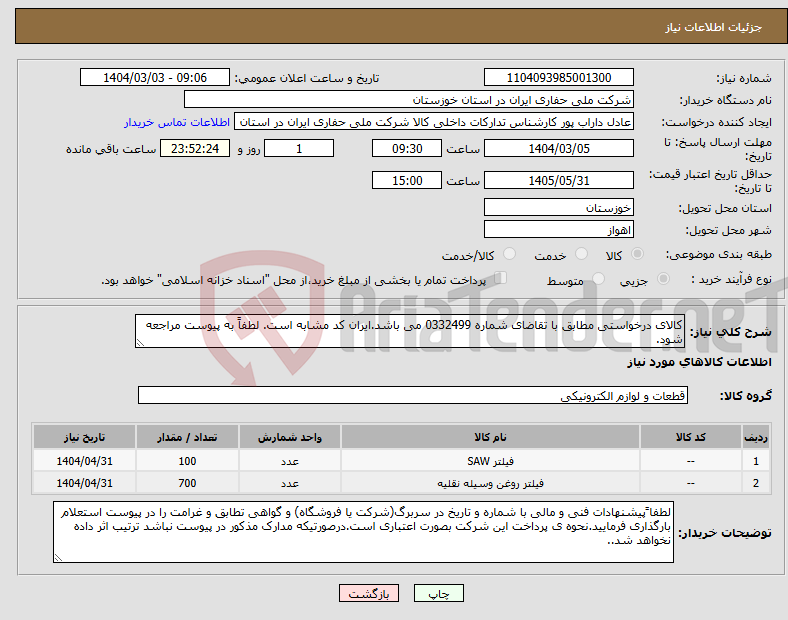
Task: Click the resize handle of the buyer notes box
Action: (58, 558)
